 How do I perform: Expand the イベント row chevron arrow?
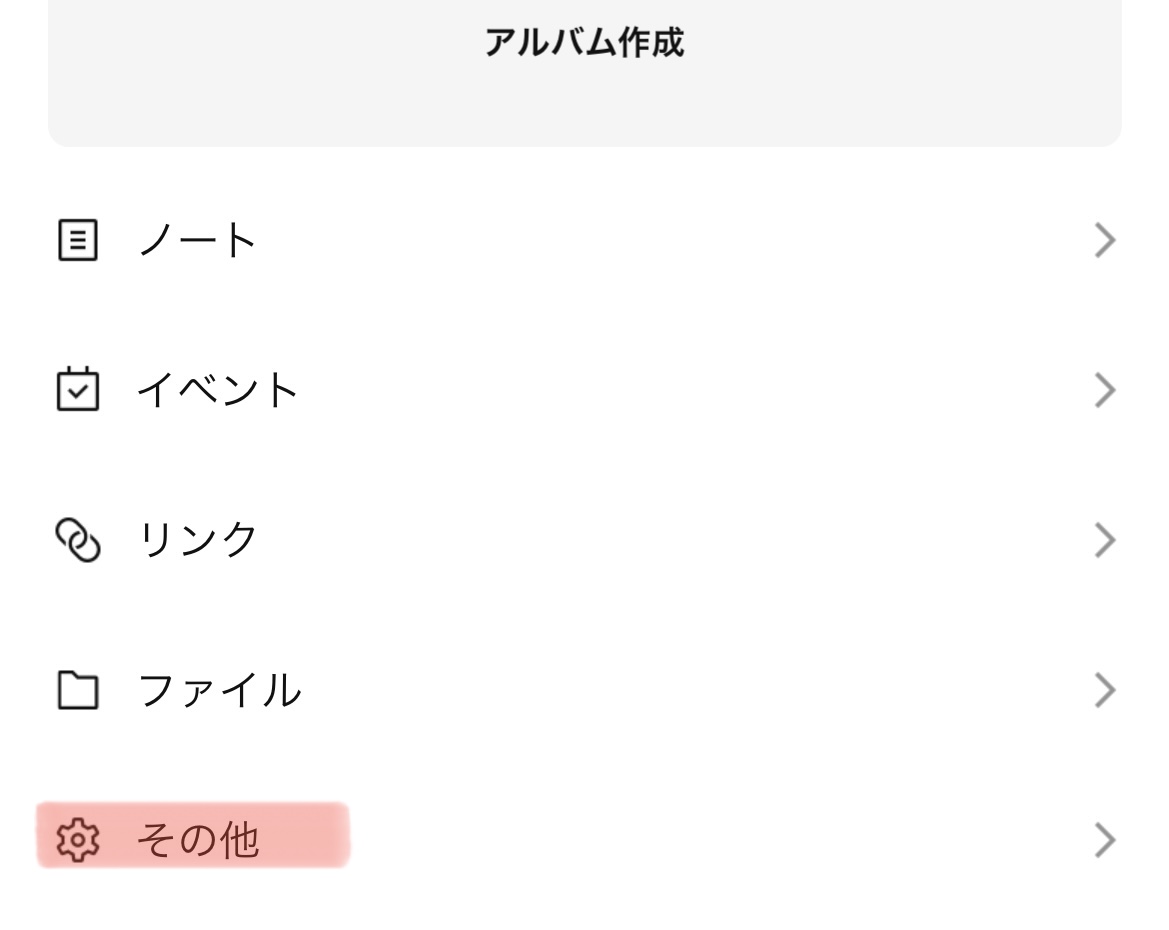tap(1104, 390)
